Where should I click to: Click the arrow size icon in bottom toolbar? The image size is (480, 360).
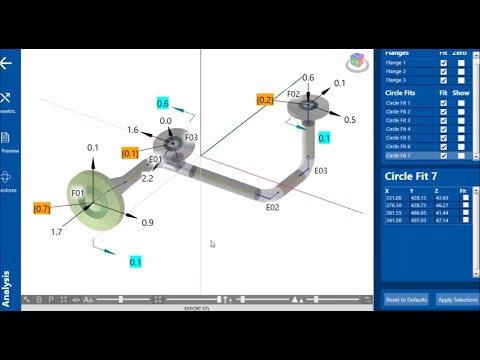(x=228, y=300)
